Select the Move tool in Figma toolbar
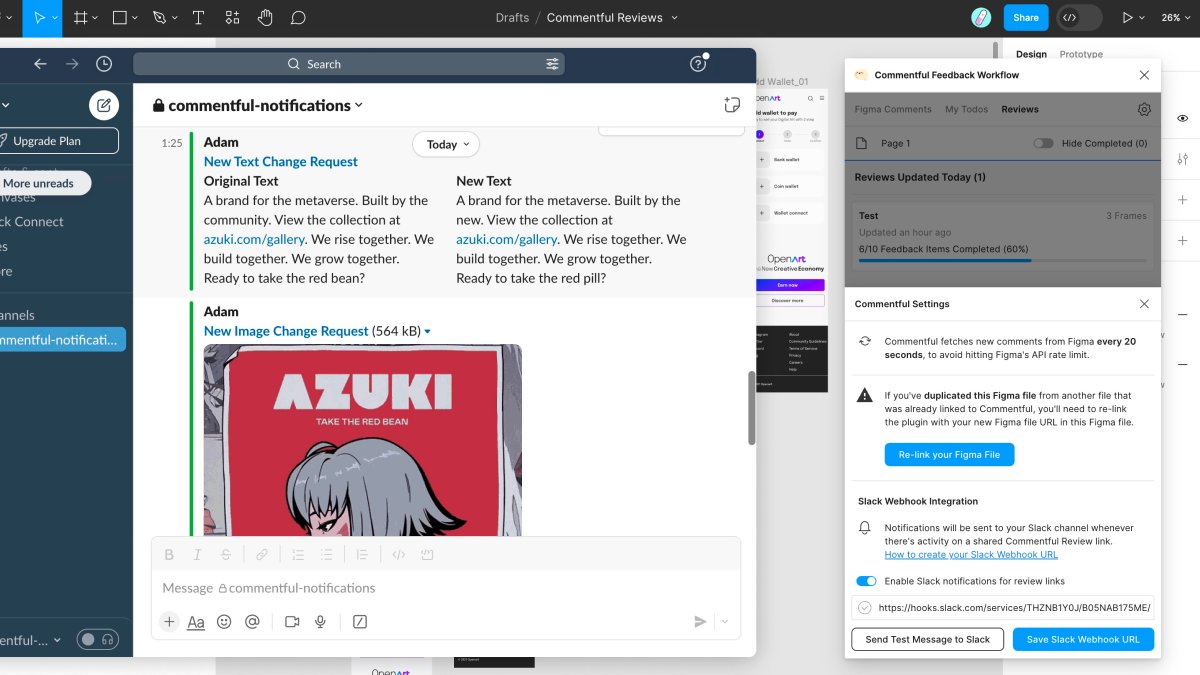This screenshot has width=1200, height=675. click(40, 18)
